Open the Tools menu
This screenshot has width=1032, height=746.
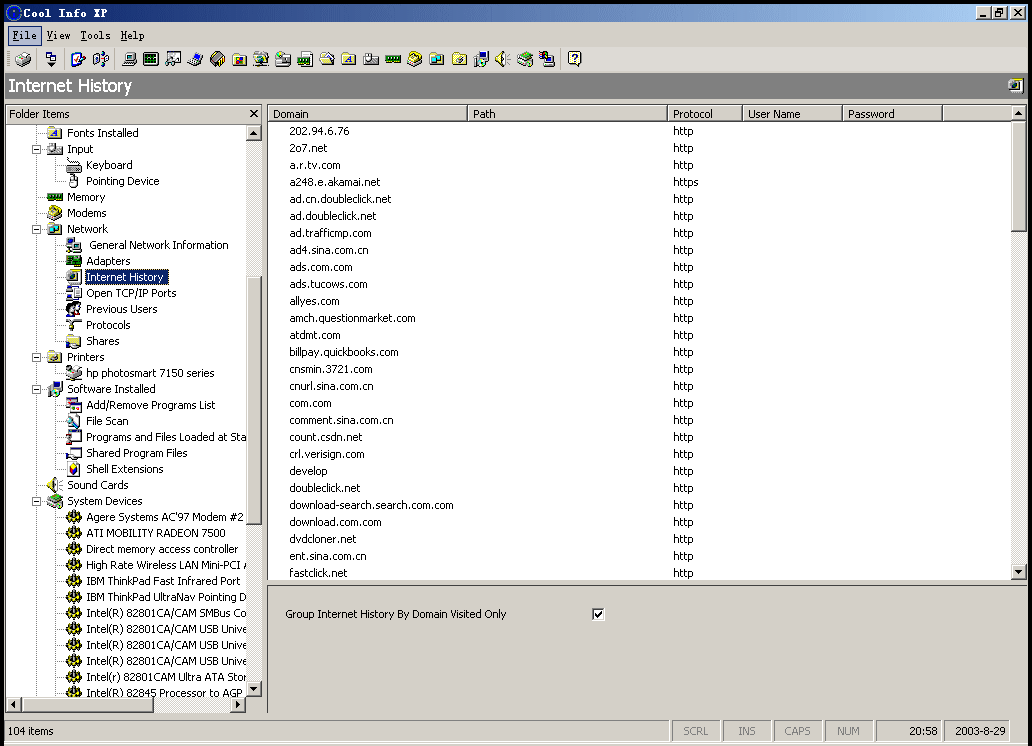[x=95, y=36]
